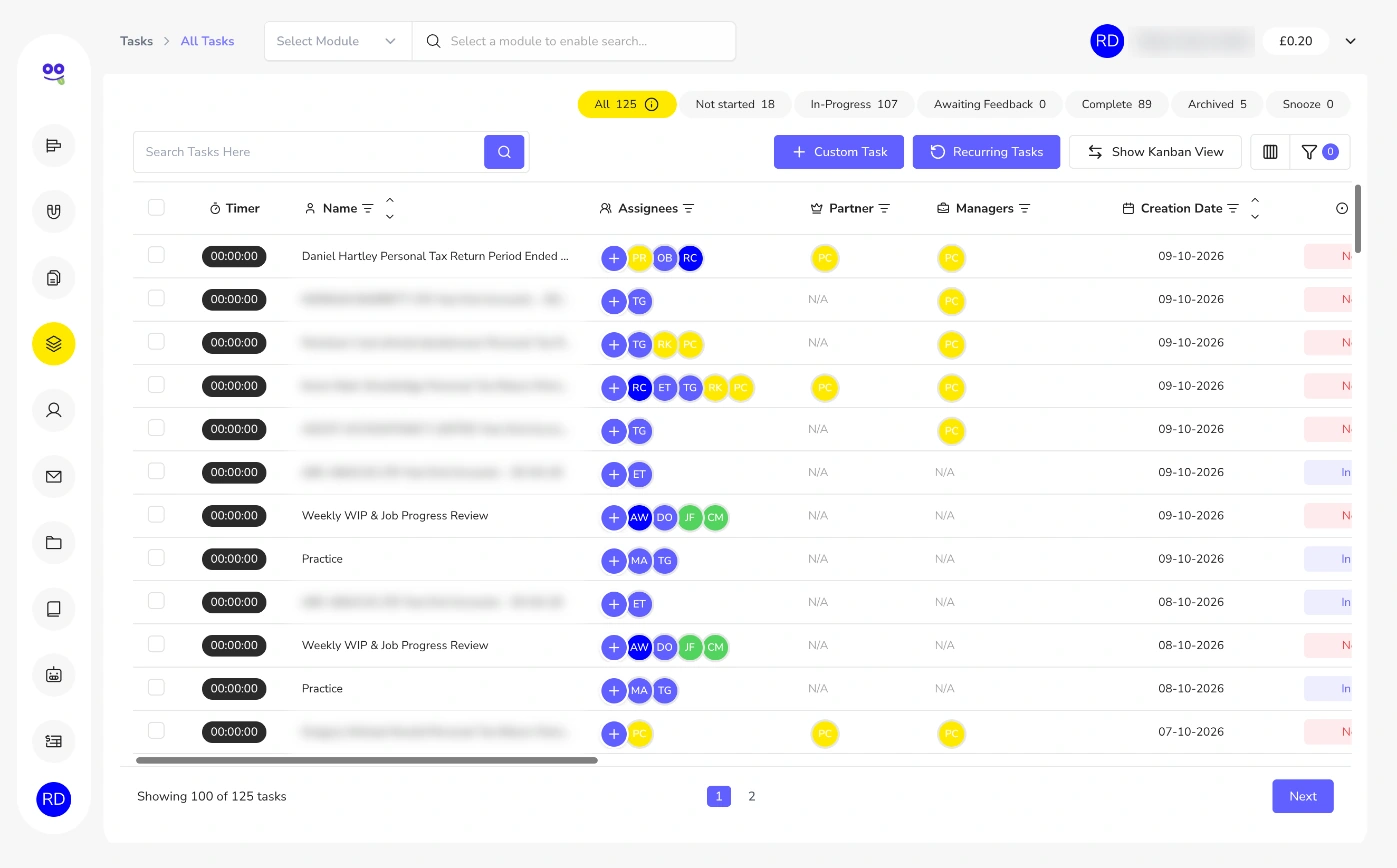The width and height of the screenshot is (1397, 868).
Task: Click the info icon beside All 125
Action: tap(652, 104)
